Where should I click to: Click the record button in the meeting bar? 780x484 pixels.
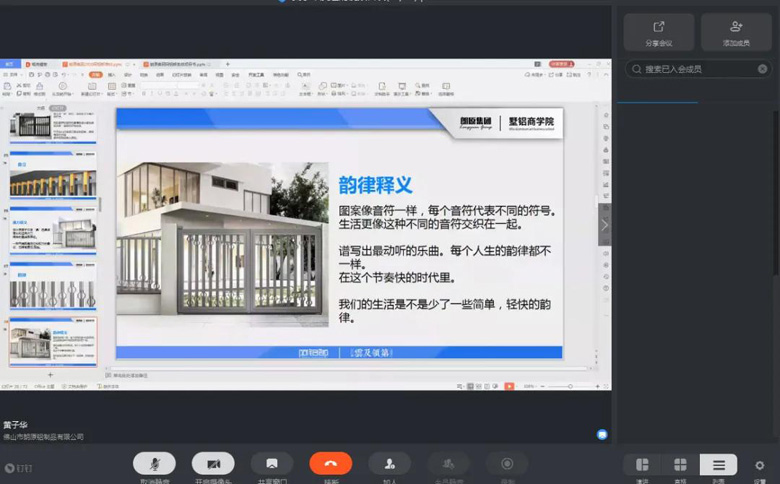point(507,464)
